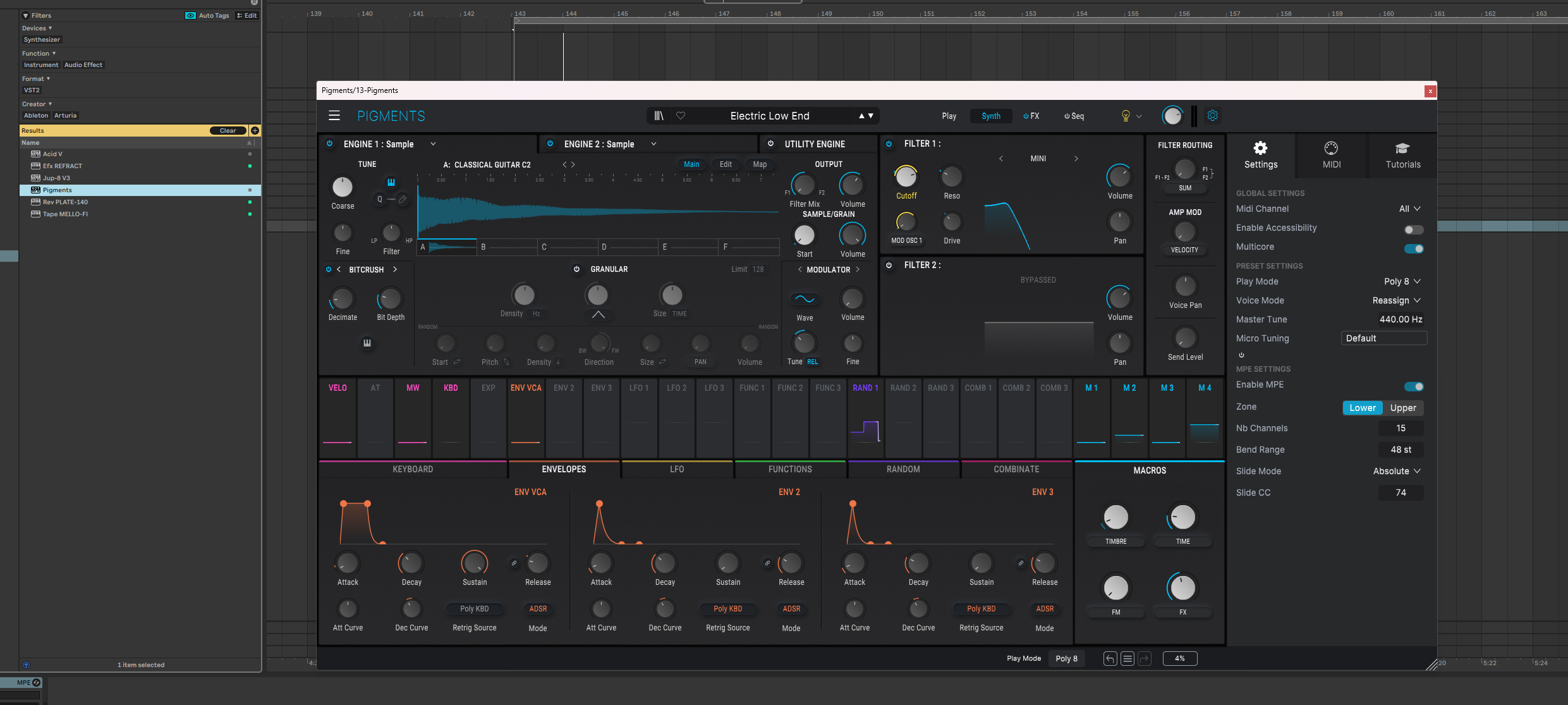Open the Settings tab with the cog icon
1568x705 pixels.
point(1261,156)
